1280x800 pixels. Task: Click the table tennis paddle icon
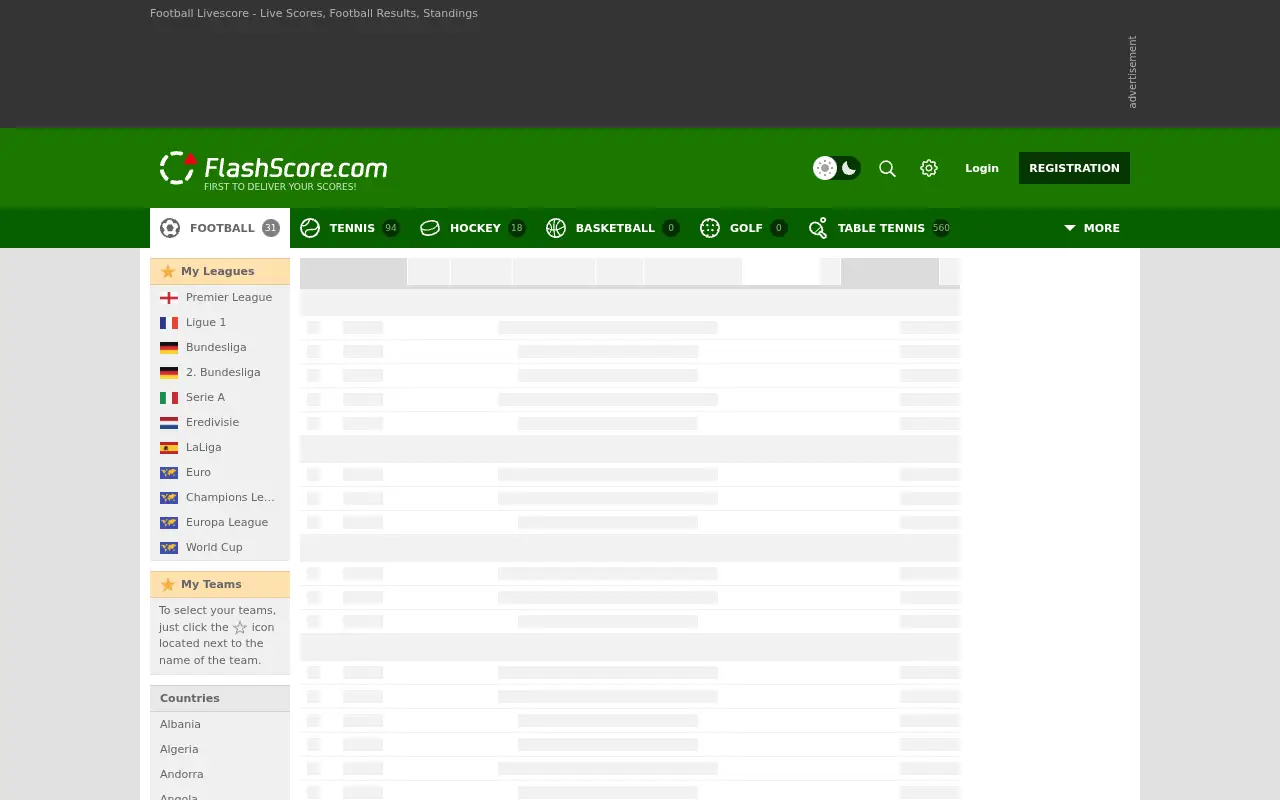click(x=818, y=228)
